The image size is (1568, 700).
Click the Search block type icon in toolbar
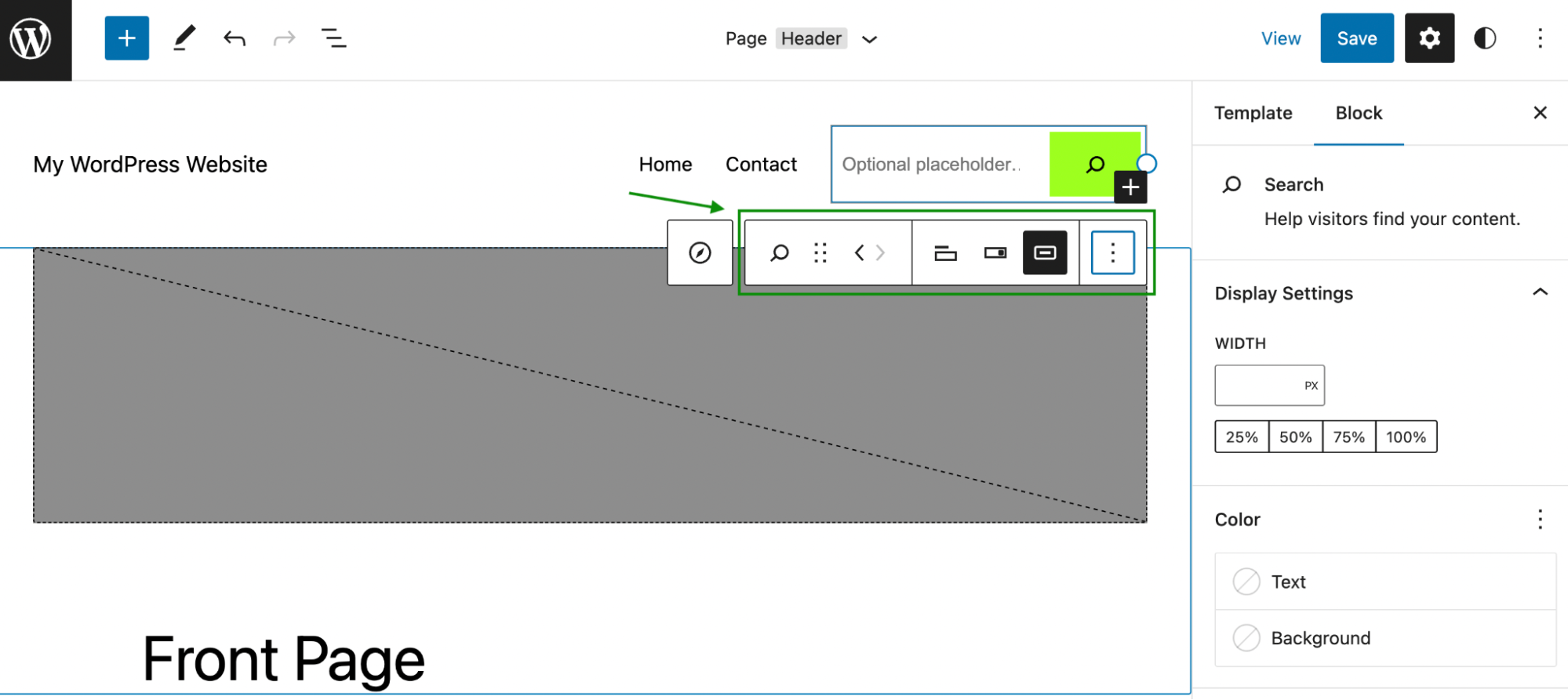tap(779, 252)
